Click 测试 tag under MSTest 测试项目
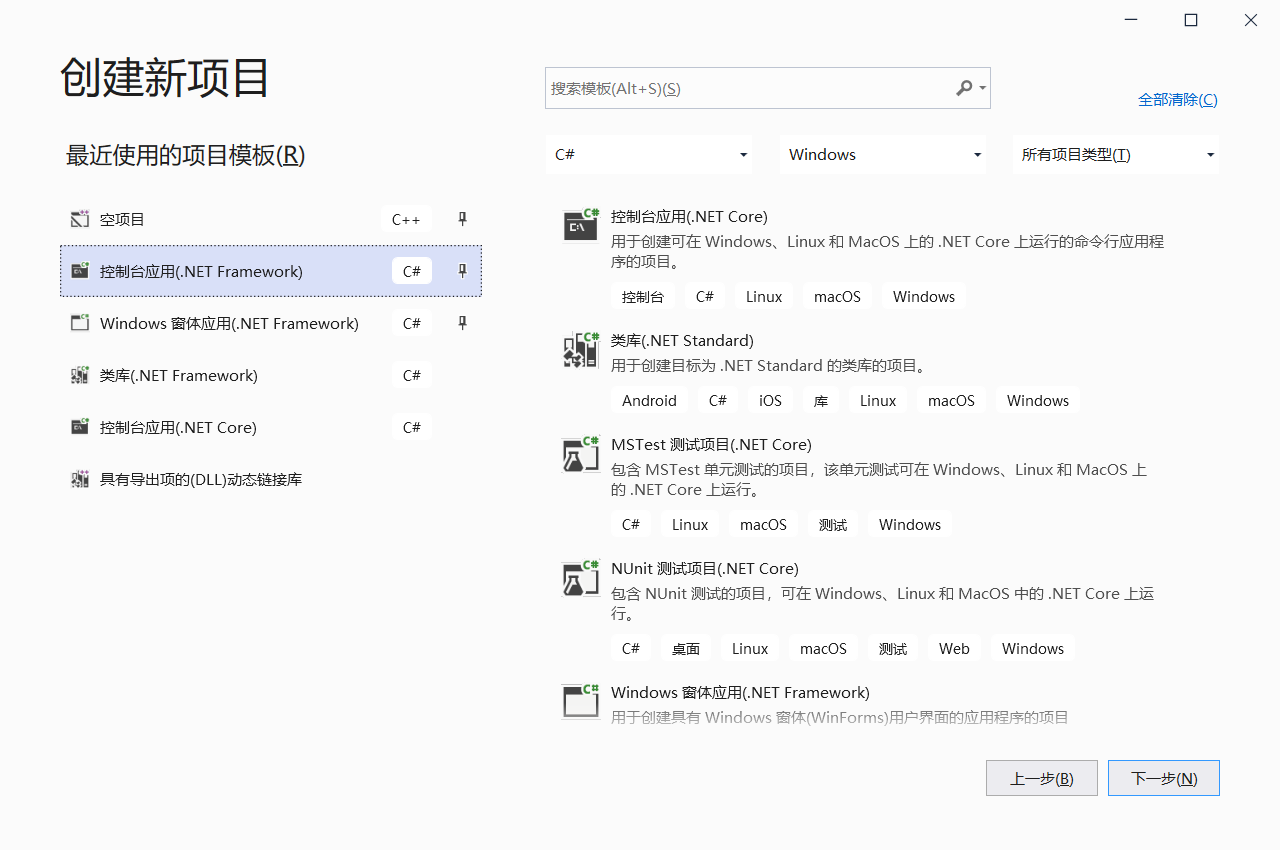 (x=833, y=524)
